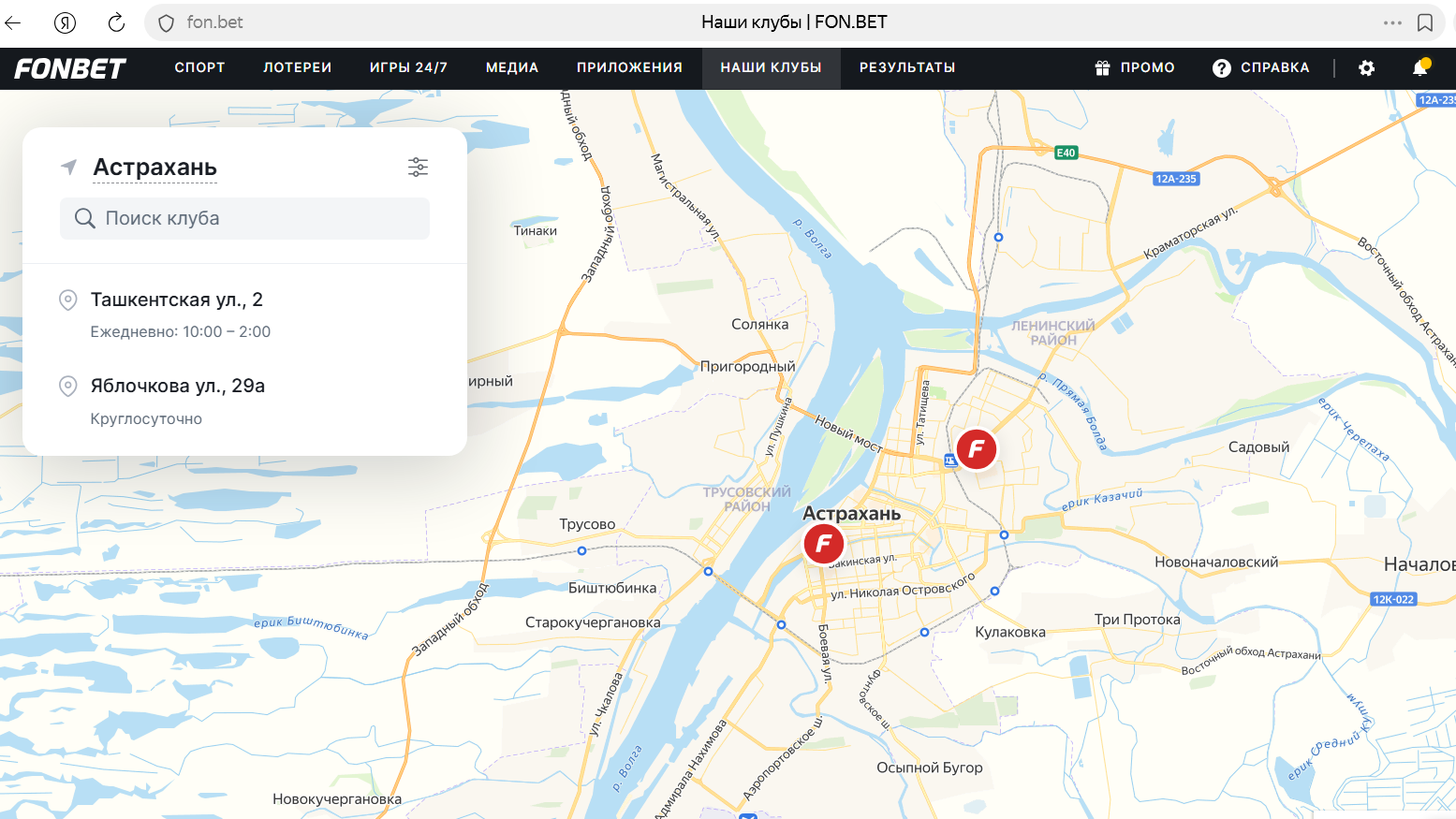
Task: Open the ПРИЛОЖЕНИЯ section
Action: (x=629, y=67)
